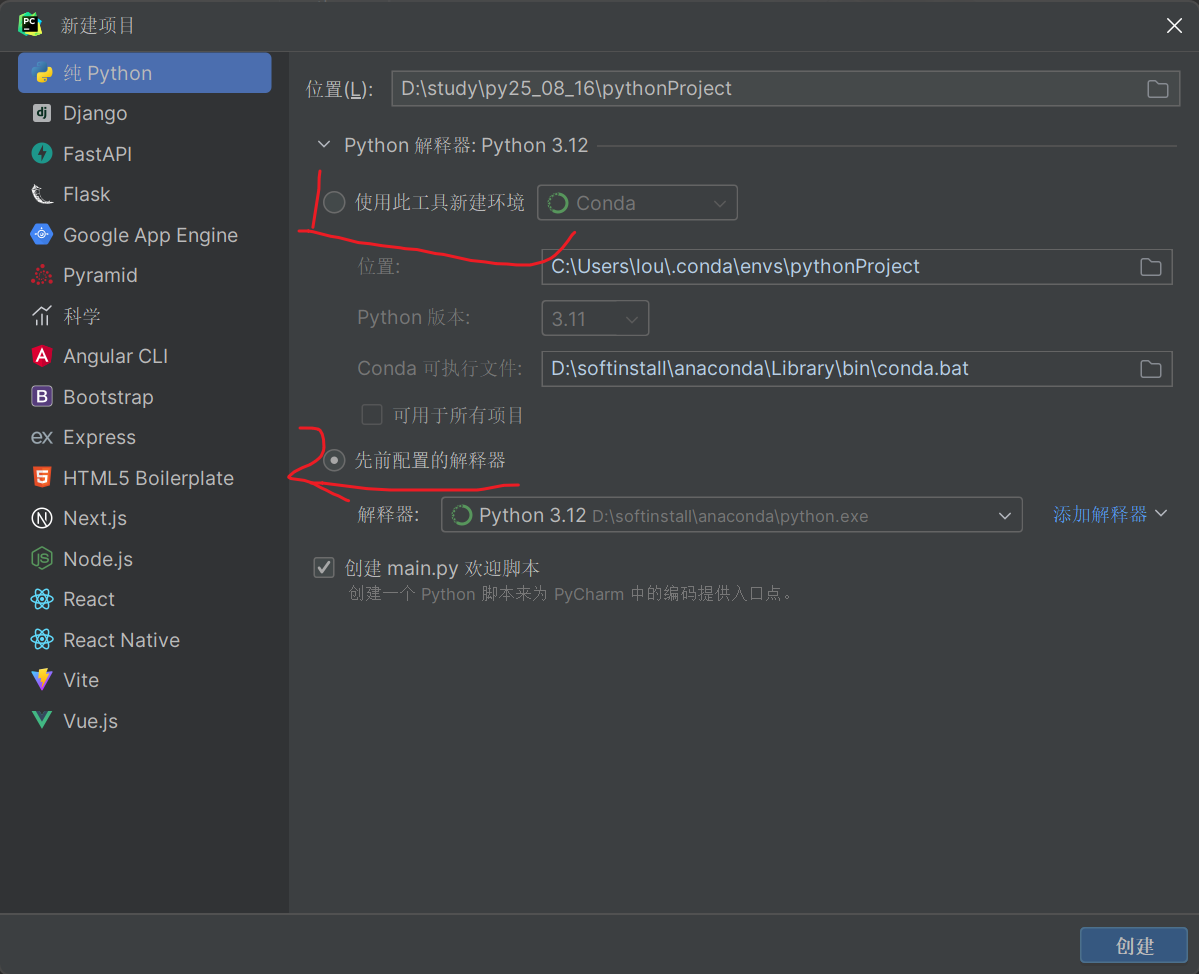This screenshot has width=1199, height=974.
Task: Choose HTML5 Boilerplate project type
Action: (x=145, y=478)
